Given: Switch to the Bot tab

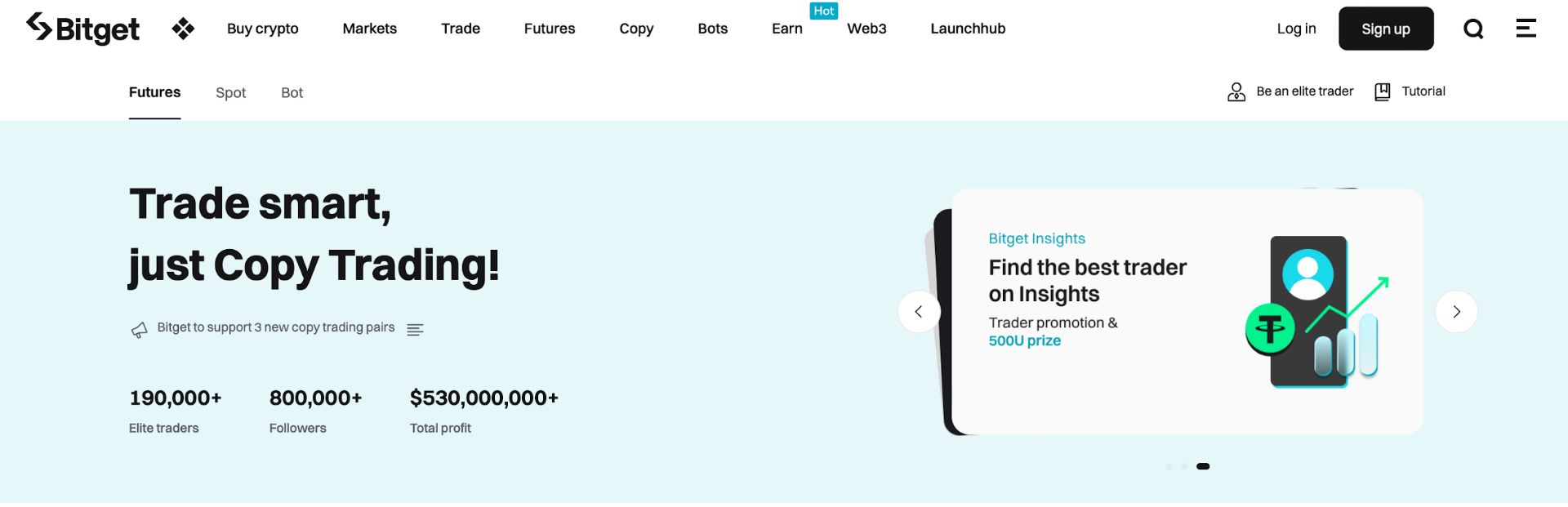Looking at the screenshot, I should click(292, 93).
